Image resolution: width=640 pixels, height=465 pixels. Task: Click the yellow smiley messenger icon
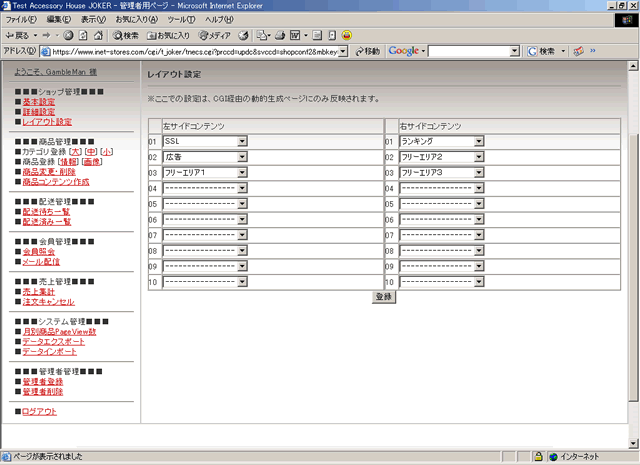coord(346,35)
